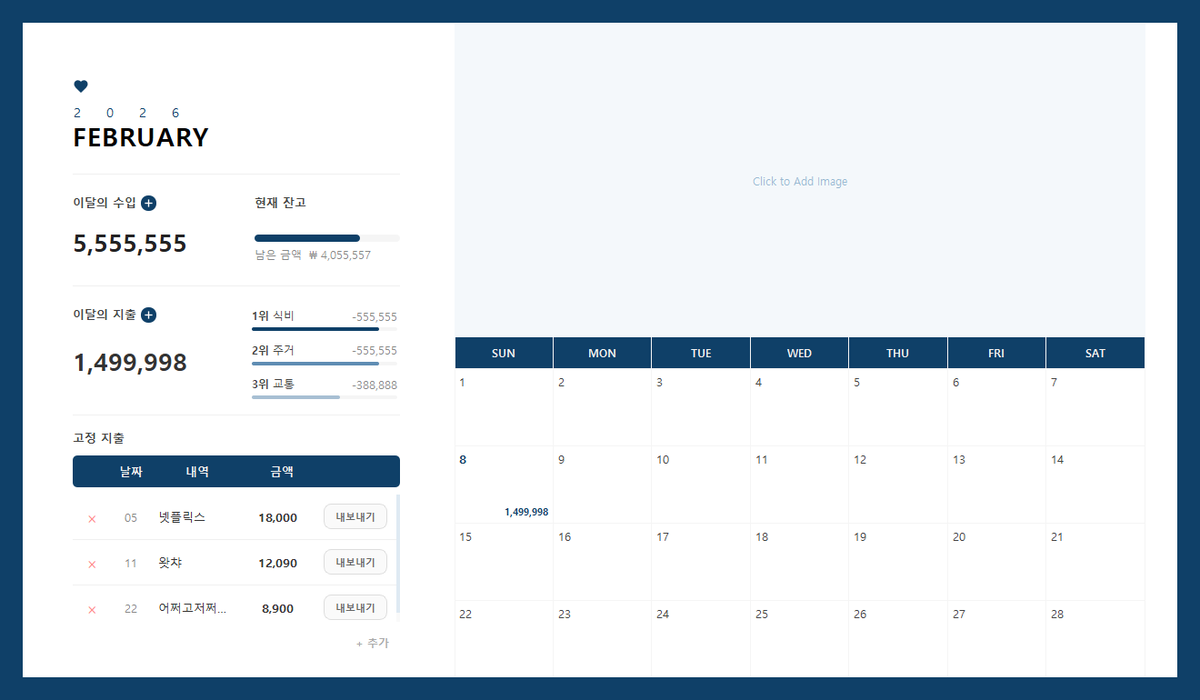Click the FRI weekday header
The height and width of the screenshot is (700, 1200).
point(996,353)
